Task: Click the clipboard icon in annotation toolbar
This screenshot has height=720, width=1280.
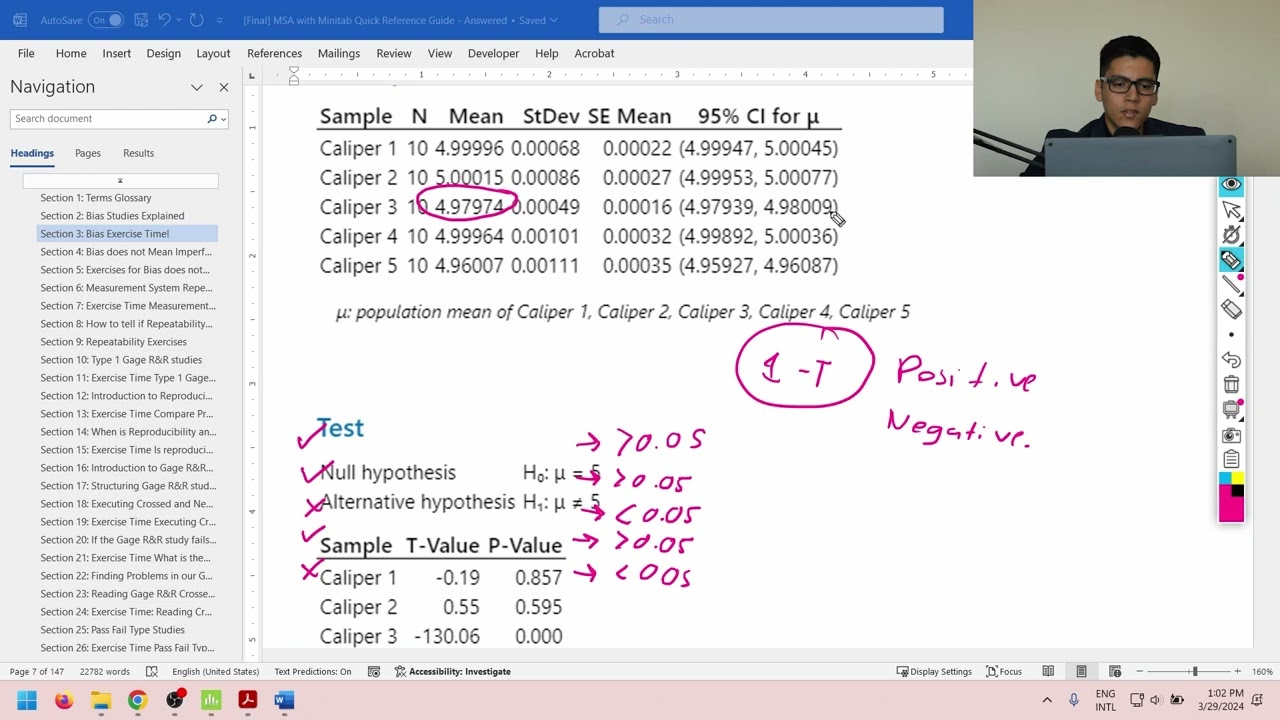Action: pos(1231,460)
